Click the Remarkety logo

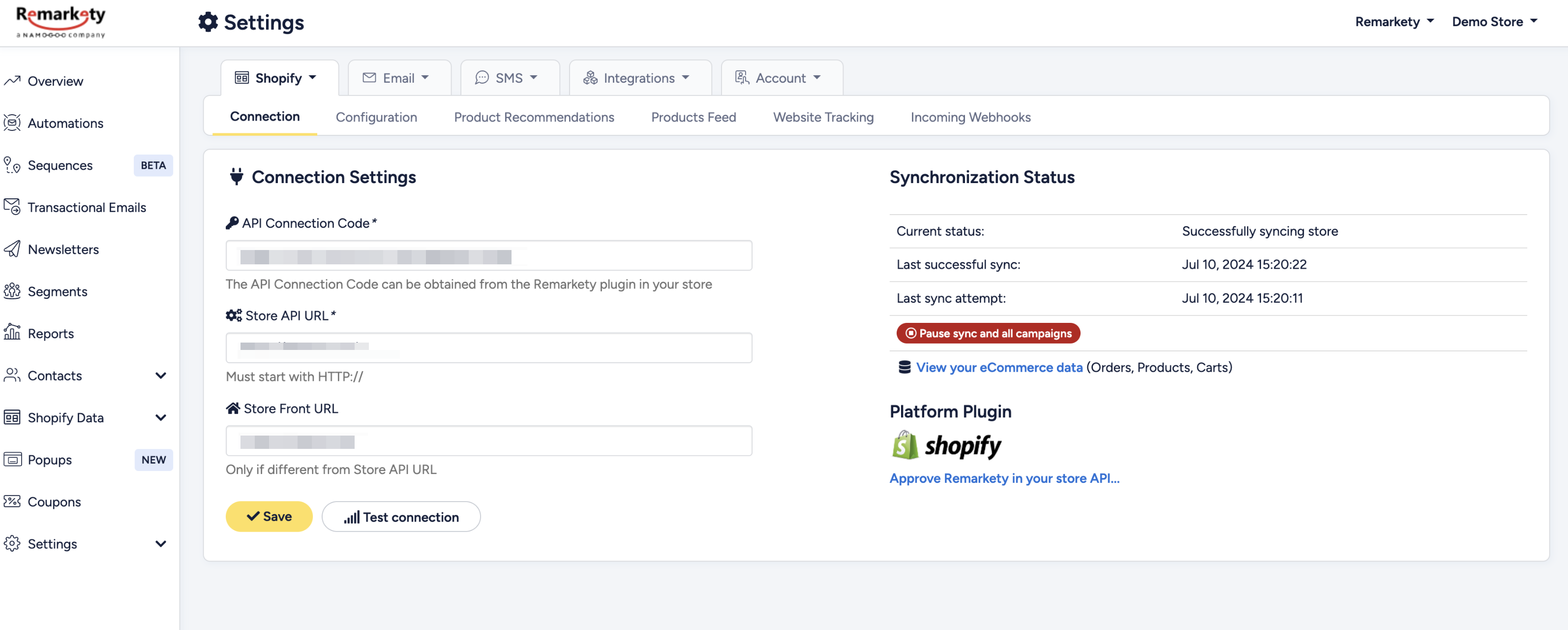click(60, 23)
